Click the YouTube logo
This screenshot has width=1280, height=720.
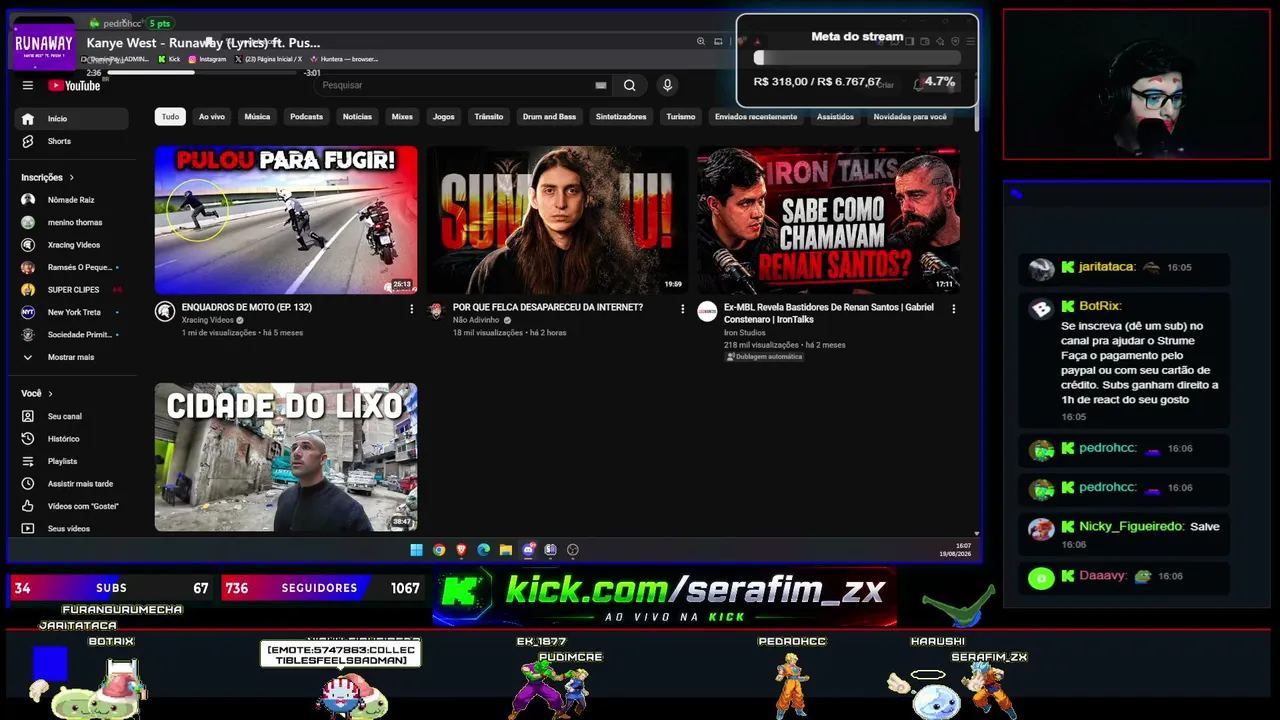(74, 85)
